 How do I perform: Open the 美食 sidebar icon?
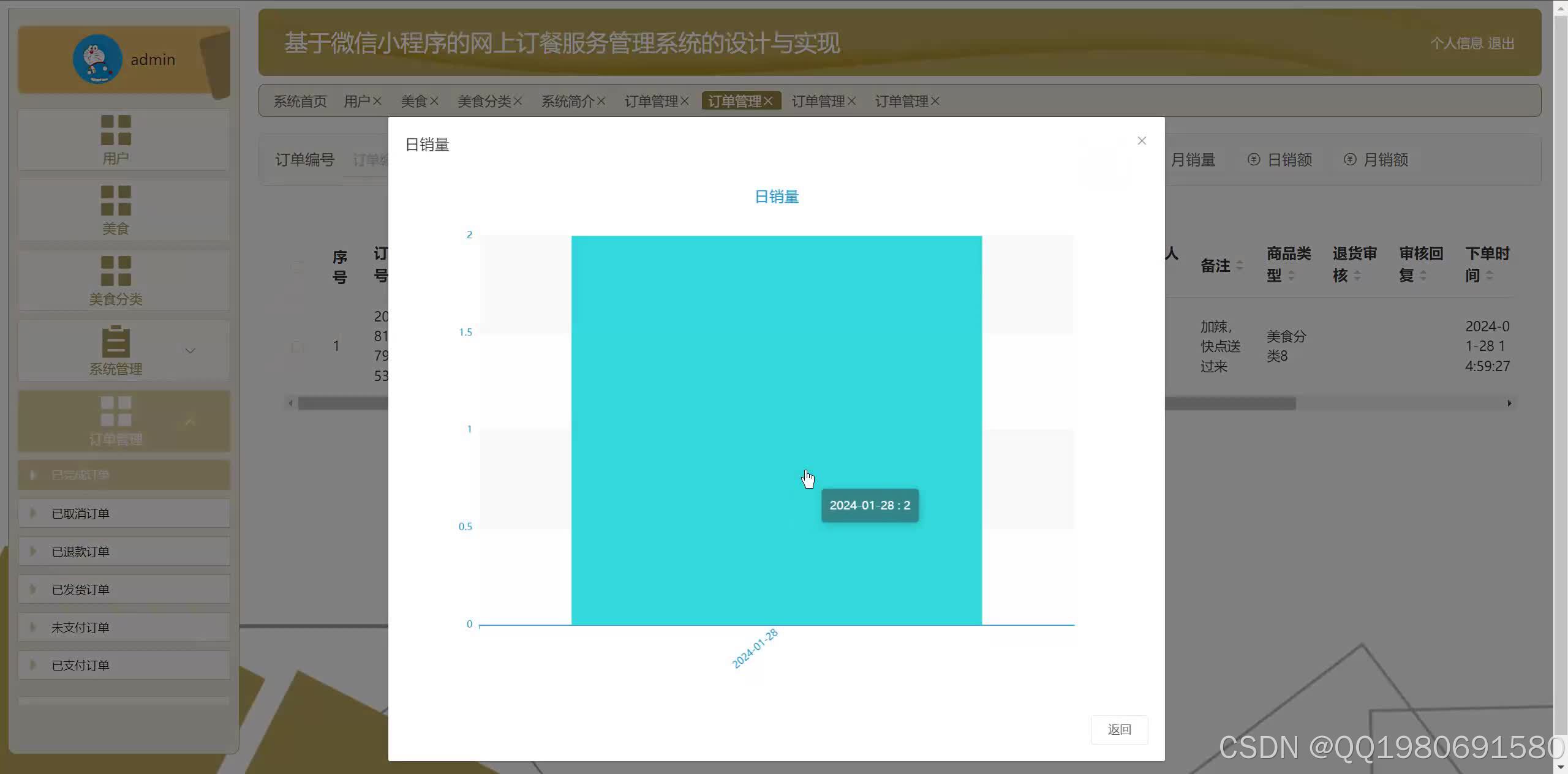coord(116,200)
